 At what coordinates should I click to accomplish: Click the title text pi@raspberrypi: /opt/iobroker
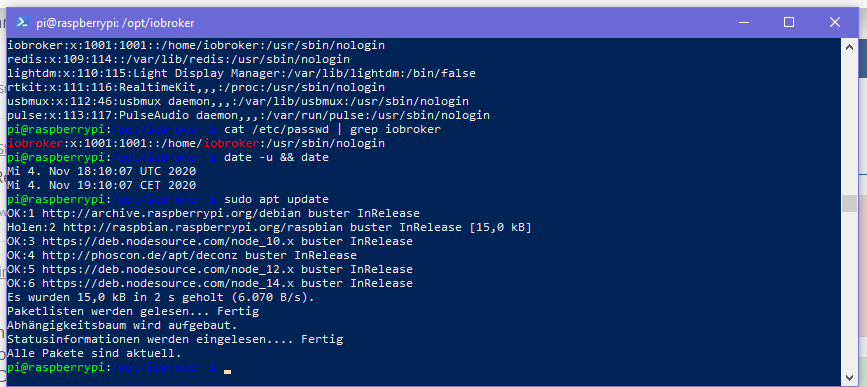[x=115, y=23]
